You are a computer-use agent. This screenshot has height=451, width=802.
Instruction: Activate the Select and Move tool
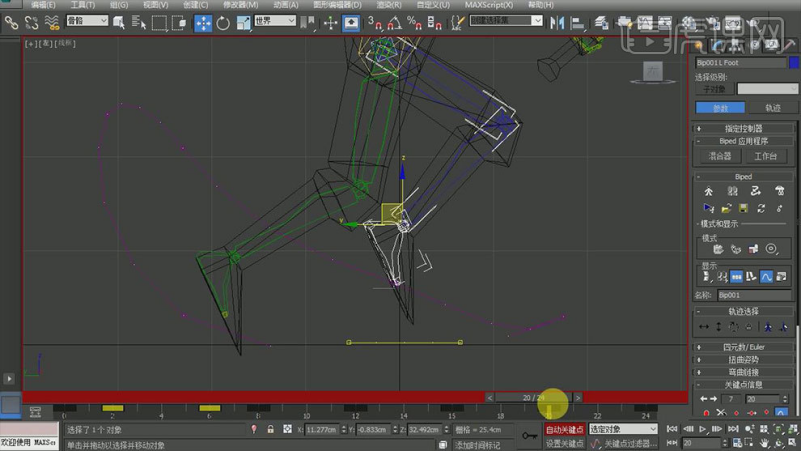(x=203, y=23)
